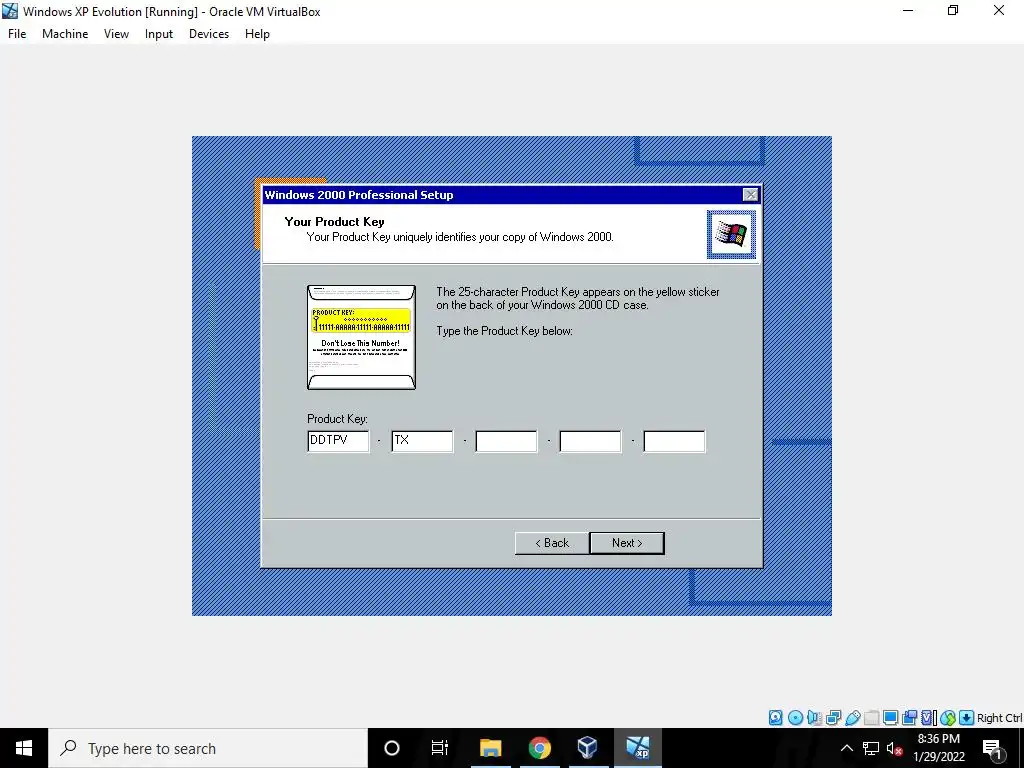Focus the first product key field DDTPV

pyautogui.click(x=338, y=441)
